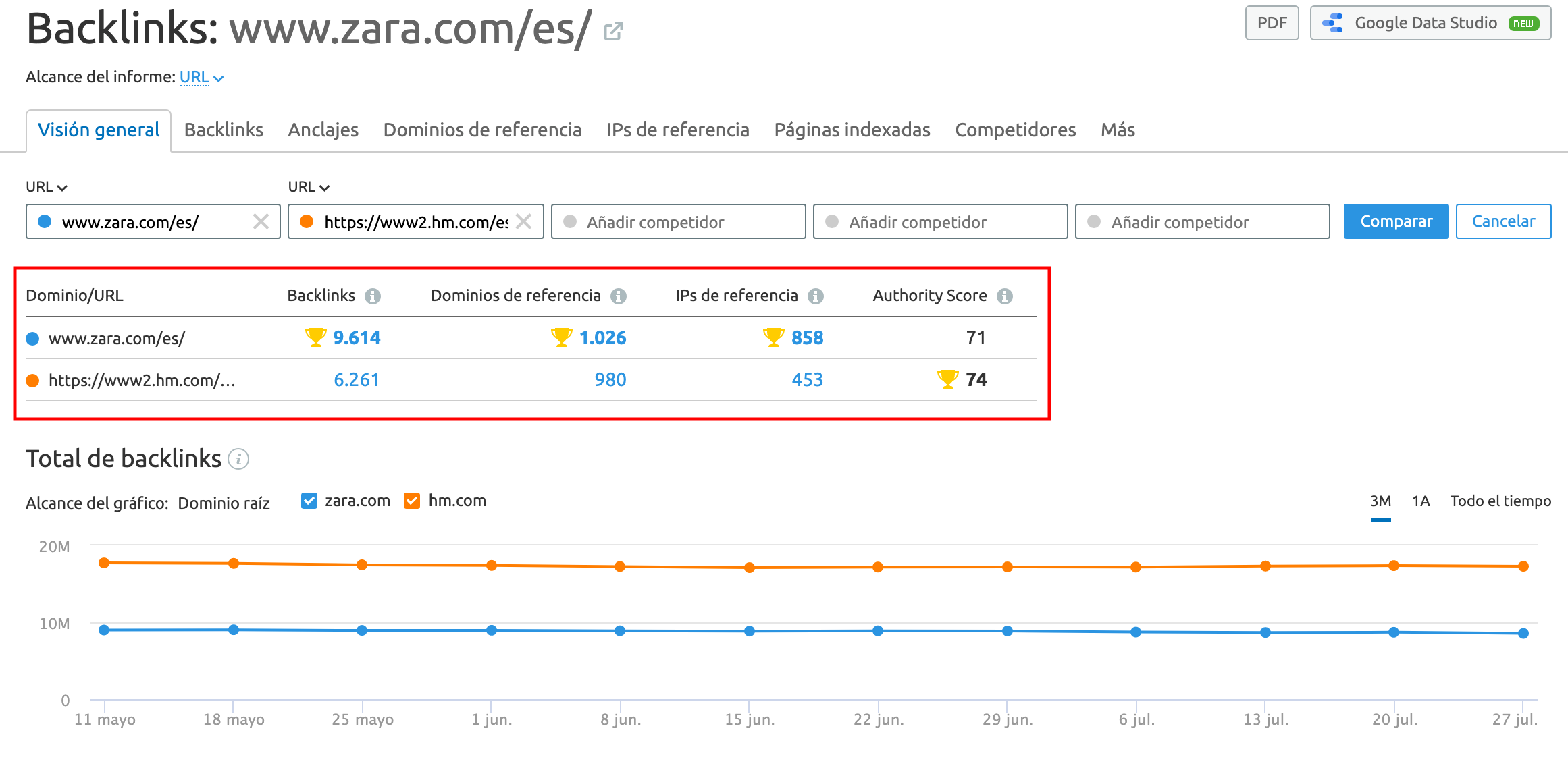1568x768 pixels.
Task: Open the Más tab menu
Action: click(x=1118, y=130)
